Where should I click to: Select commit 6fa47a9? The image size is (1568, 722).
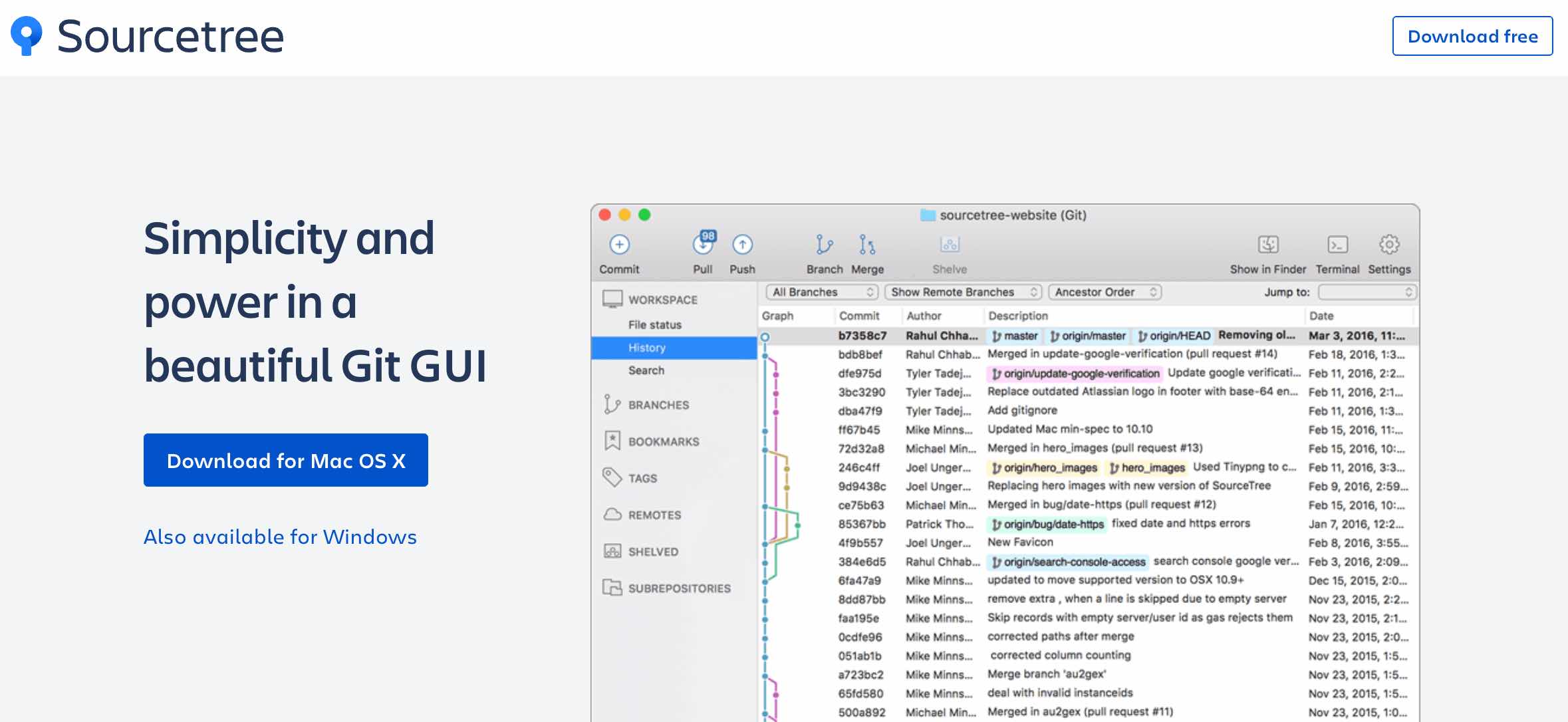coord(1089,581)
